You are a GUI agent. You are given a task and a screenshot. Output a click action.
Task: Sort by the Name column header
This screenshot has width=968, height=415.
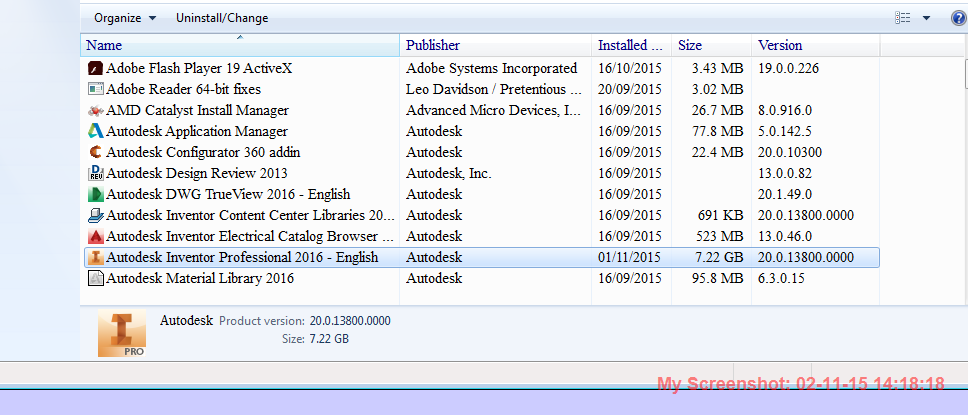pos(240,45)
